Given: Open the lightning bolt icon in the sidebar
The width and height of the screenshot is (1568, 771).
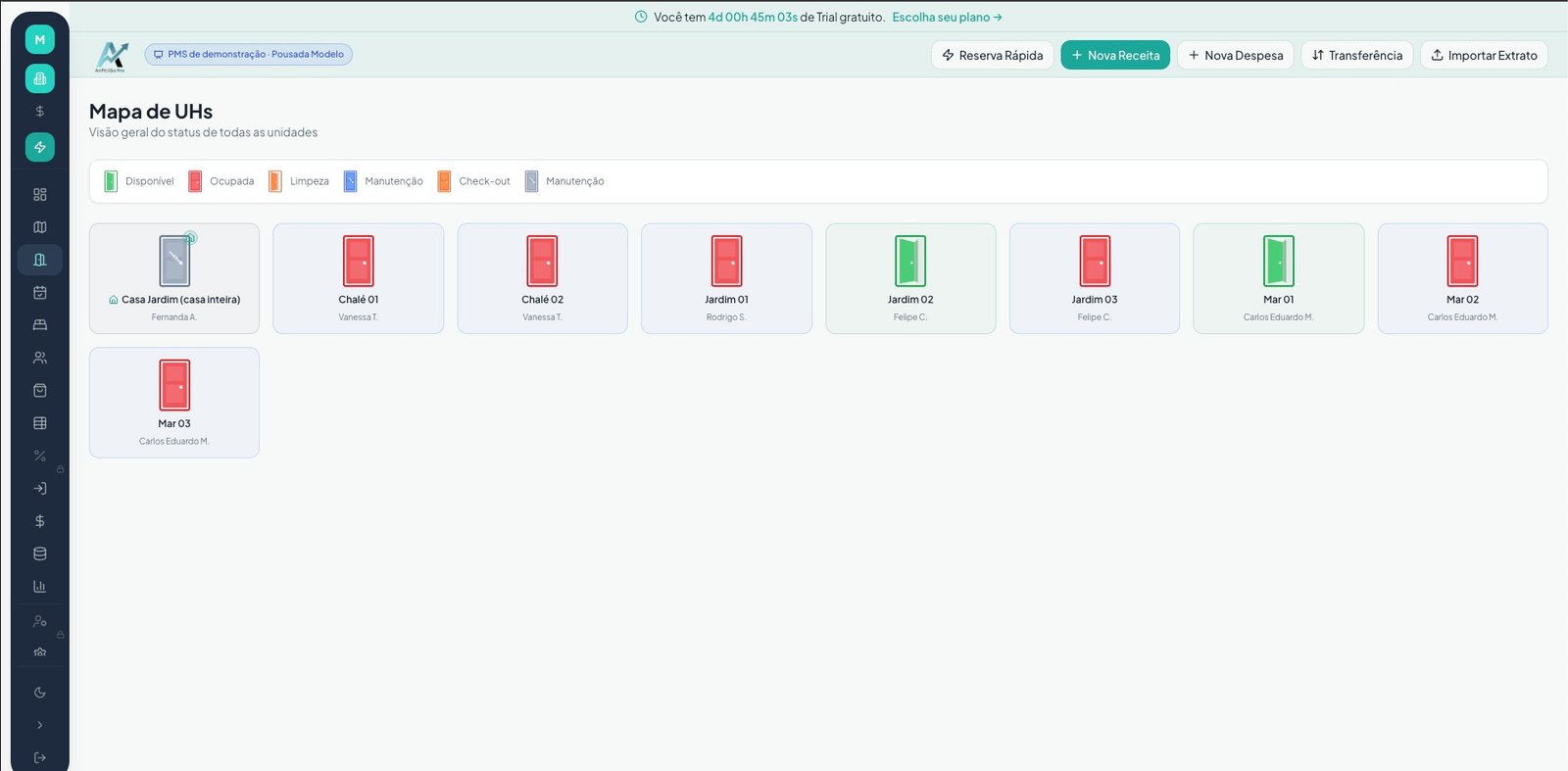Looking at the screenshot, I should tap(39, 147).
